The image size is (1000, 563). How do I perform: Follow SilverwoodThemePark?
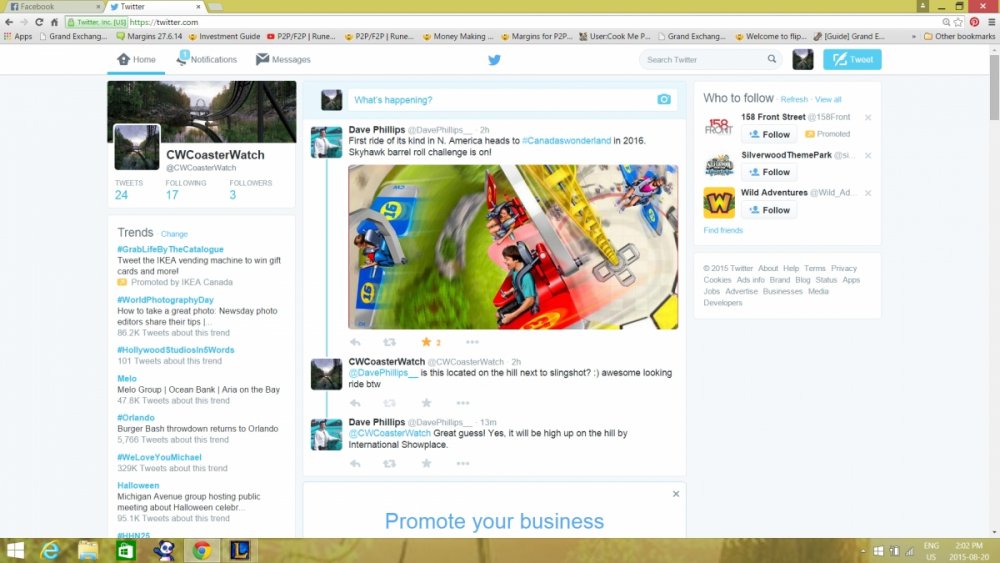(x=769, y=172)
